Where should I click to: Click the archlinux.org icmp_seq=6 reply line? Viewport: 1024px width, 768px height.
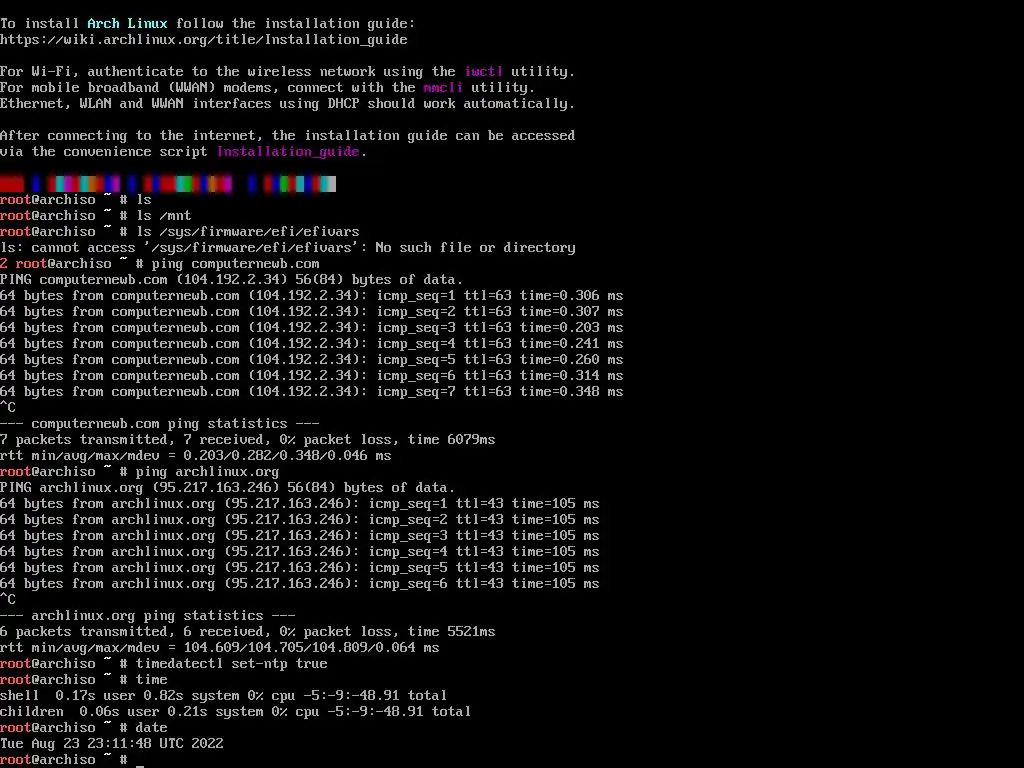pos(300,584)
